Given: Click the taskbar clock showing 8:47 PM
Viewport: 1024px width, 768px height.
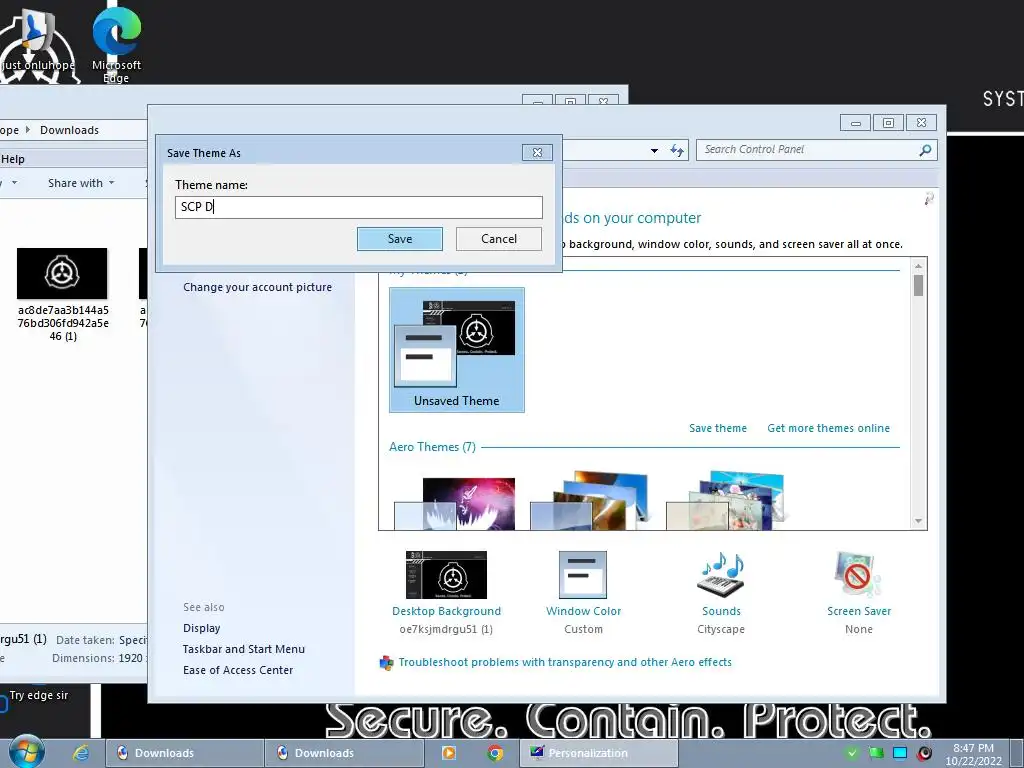Looking at the screenshot, I should click(x=973, y=754).
